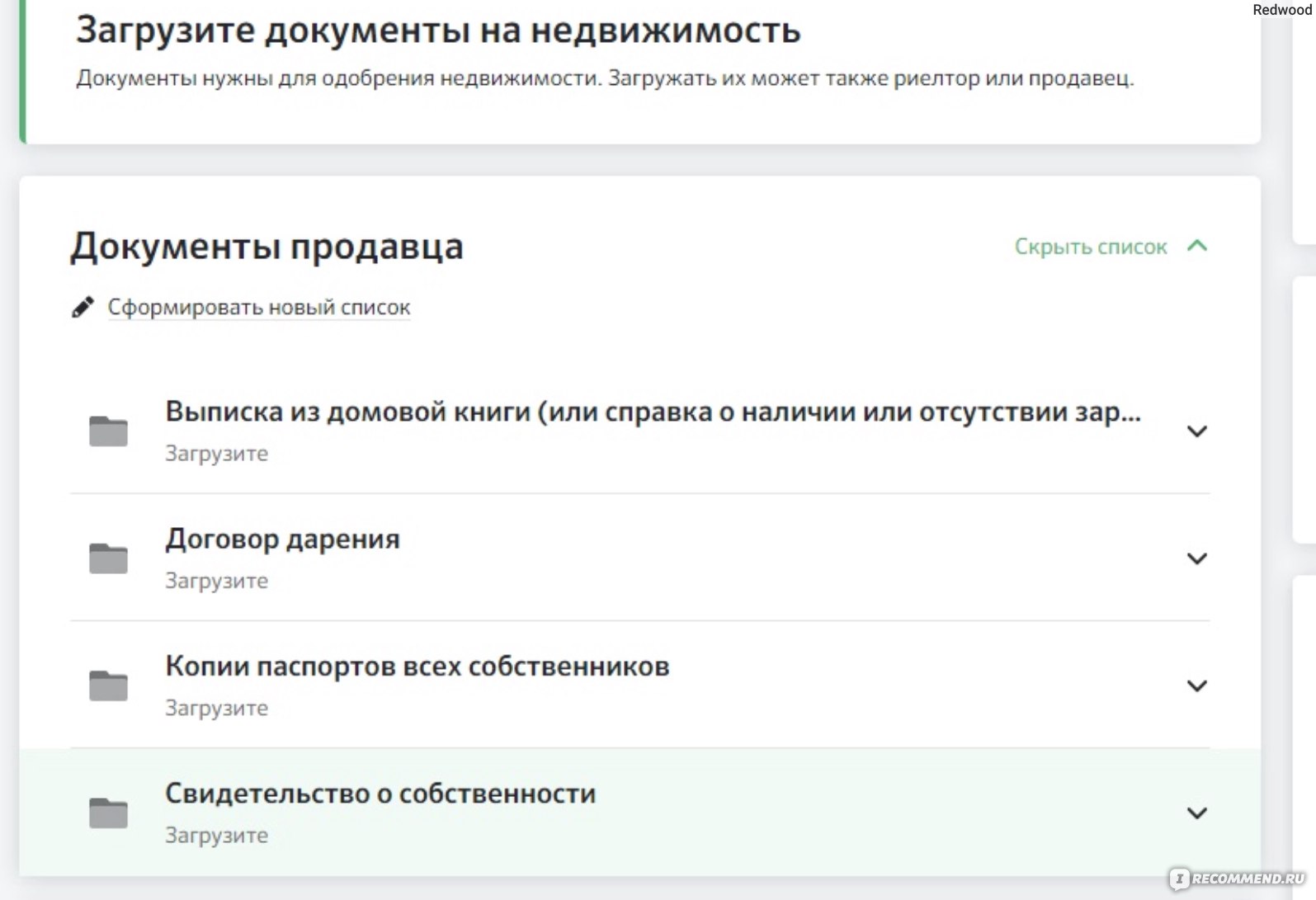The image size is (1316, 900).
Task: Expand the Договор дарения row chevron
Action: pos(1197,558)
